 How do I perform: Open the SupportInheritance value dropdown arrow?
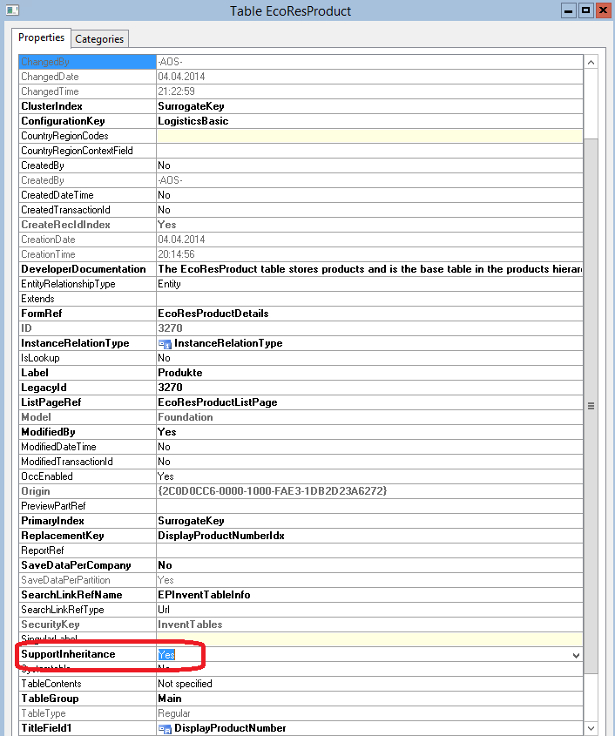point(576,654)
